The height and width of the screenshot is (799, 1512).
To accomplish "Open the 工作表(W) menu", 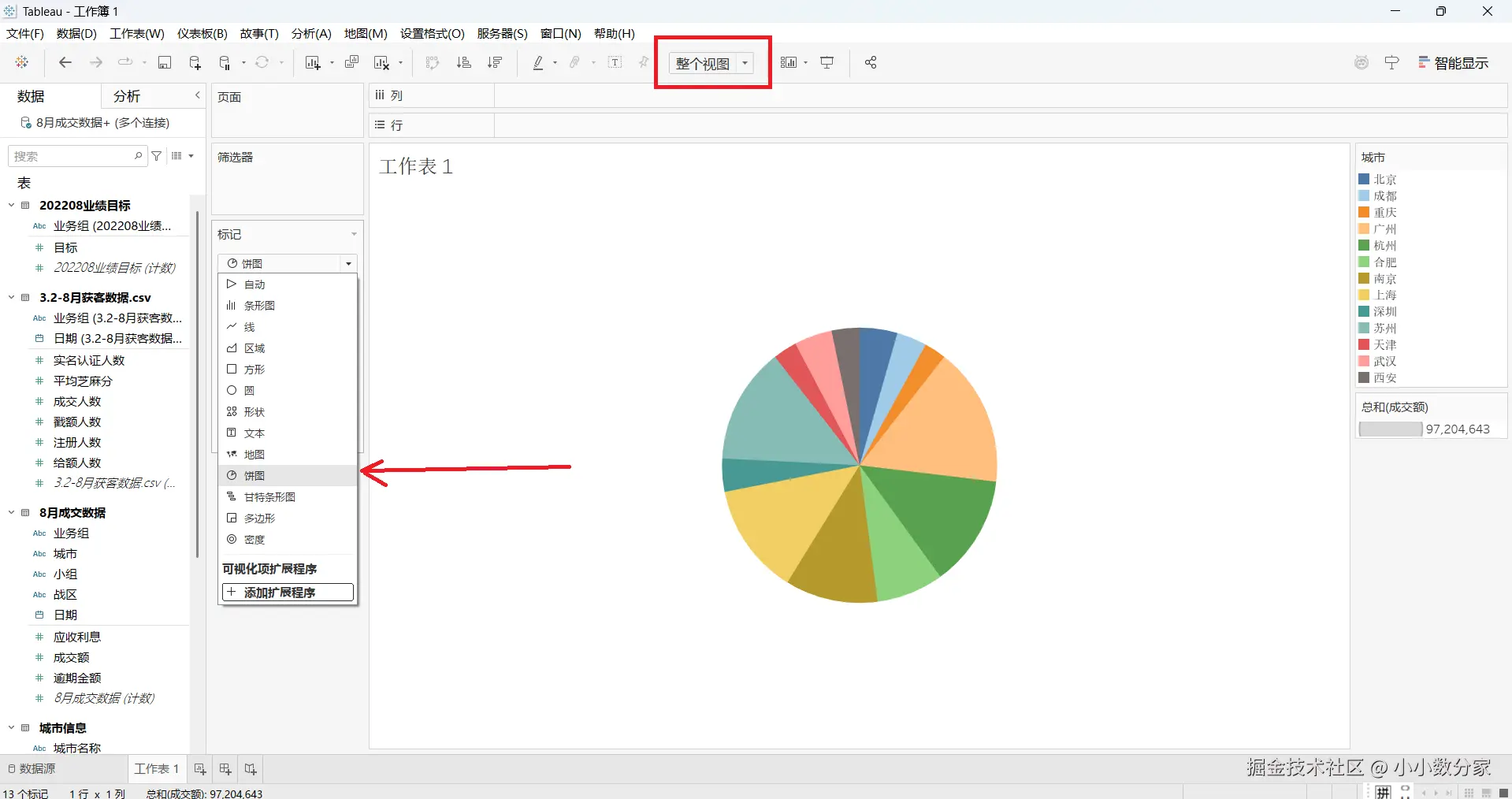I will tap(137, 33).
